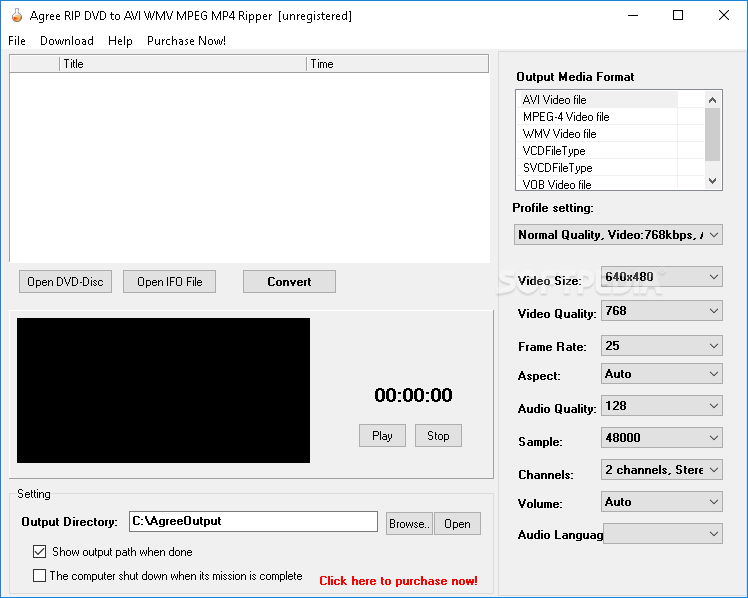Select AVI Video file format
The width and height of the screenshot is (748, 598).
click(596, 100)
